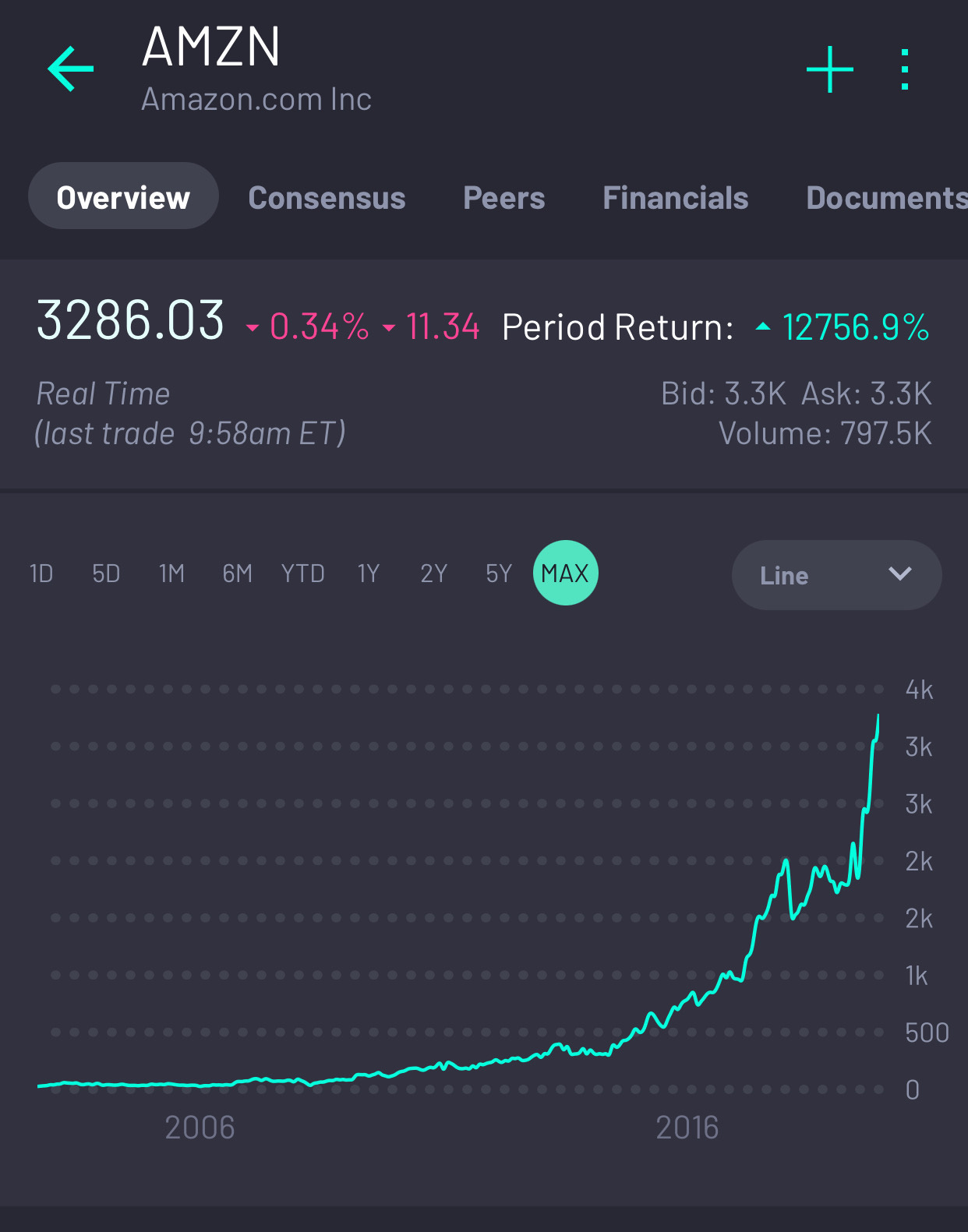
Task: Open the Line chart type dropdown
Action: click(836, 575)
